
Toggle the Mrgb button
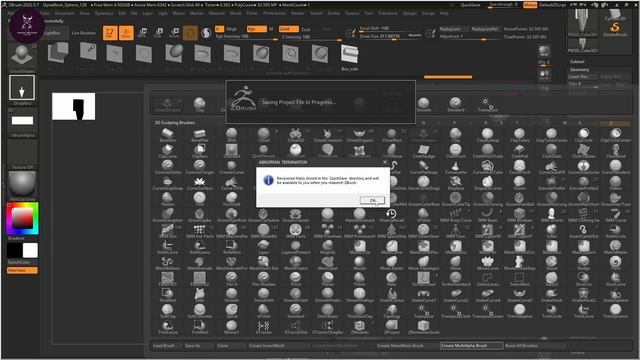pos(231,29)
